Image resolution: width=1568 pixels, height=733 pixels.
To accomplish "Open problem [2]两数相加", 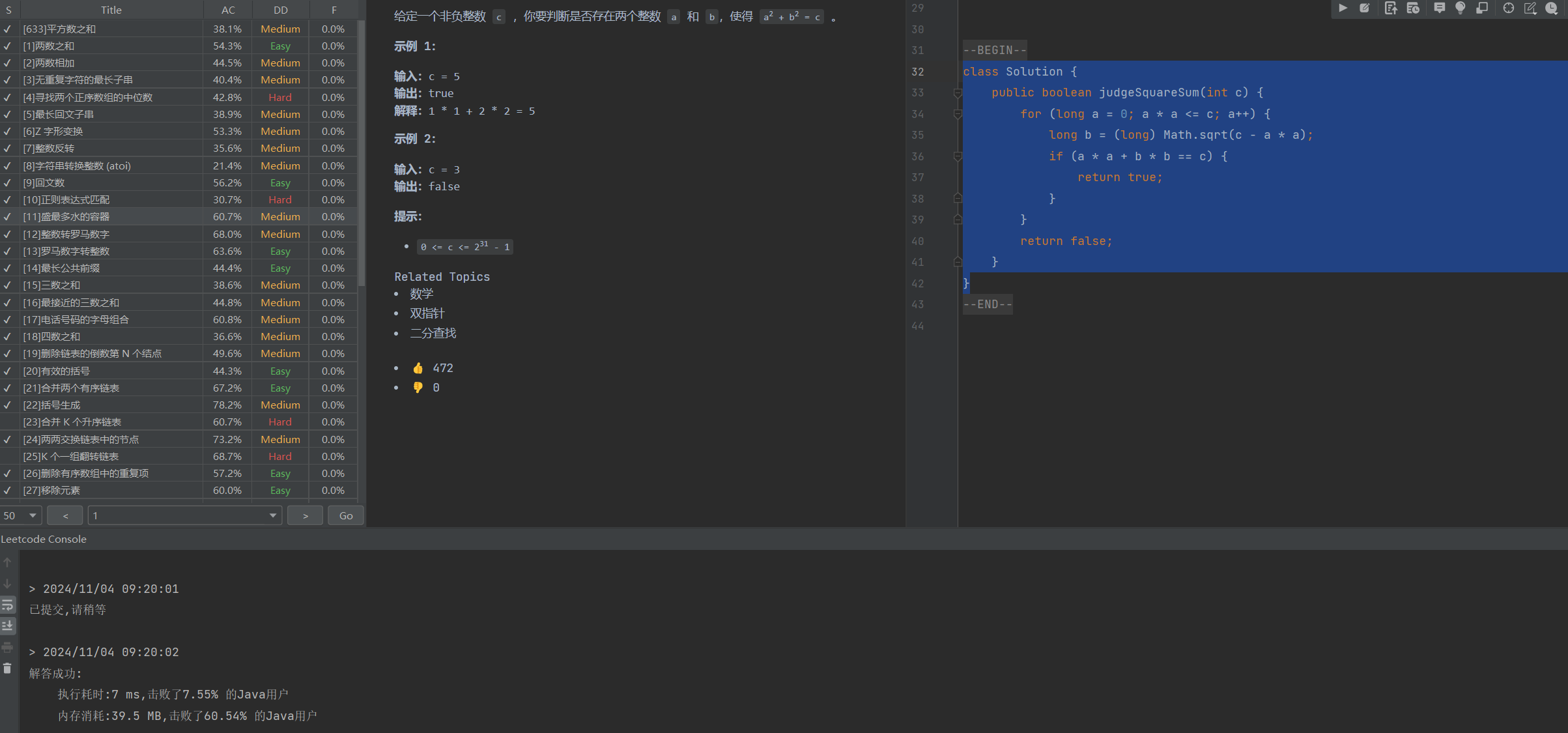I will 48,63.
